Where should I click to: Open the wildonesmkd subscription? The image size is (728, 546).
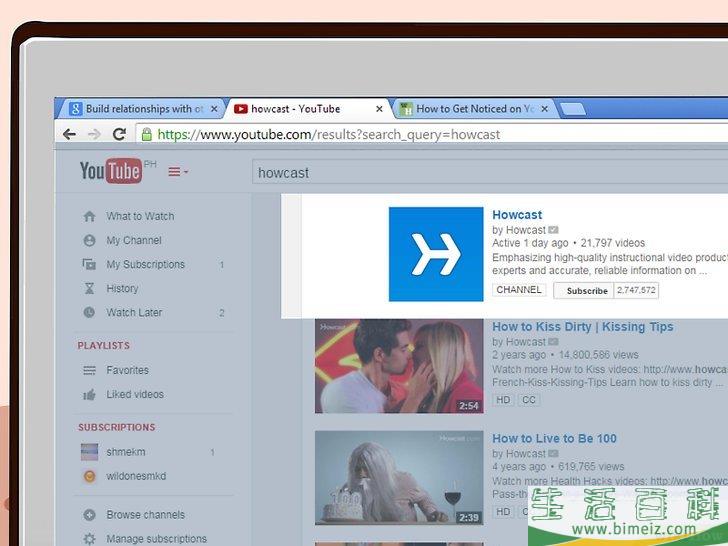[x=136, y=476]
